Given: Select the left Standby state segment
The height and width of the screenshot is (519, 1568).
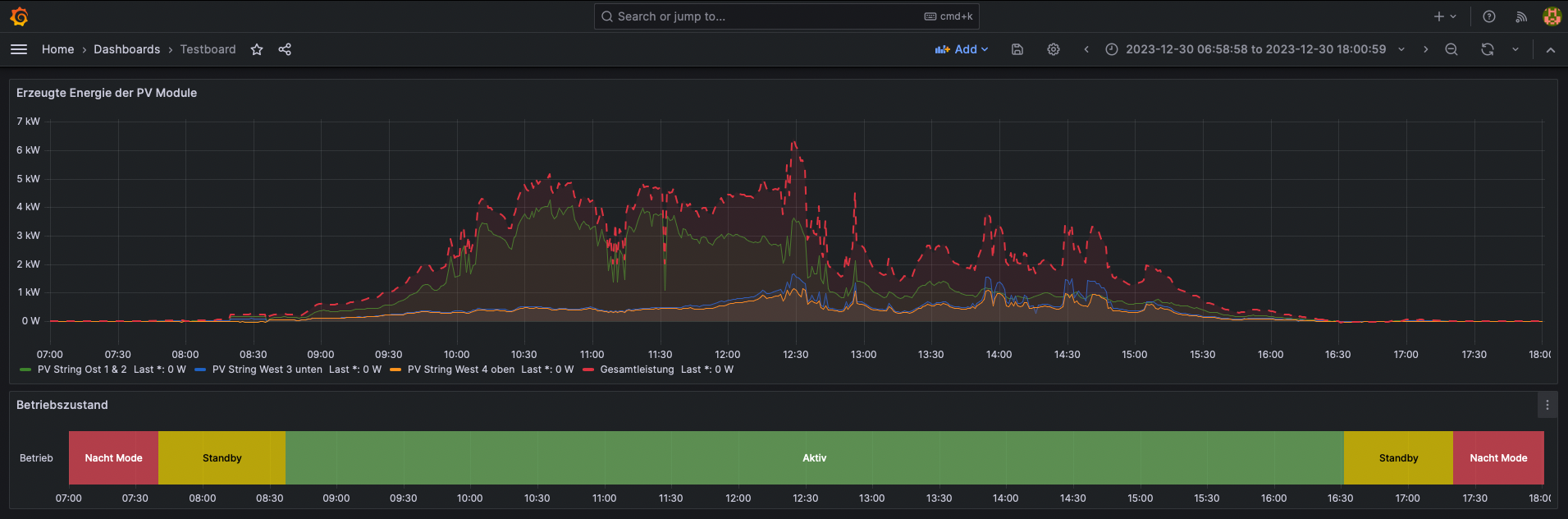Looking at the screenshot, I should 222,457.
